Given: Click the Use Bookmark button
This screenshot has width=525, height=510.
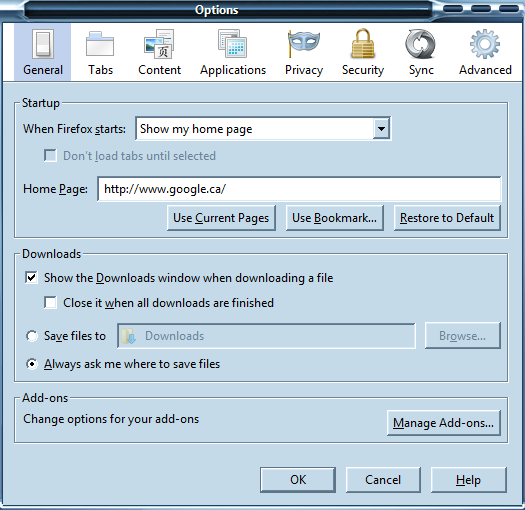Looking at the screenshot, I should point(334,218).
